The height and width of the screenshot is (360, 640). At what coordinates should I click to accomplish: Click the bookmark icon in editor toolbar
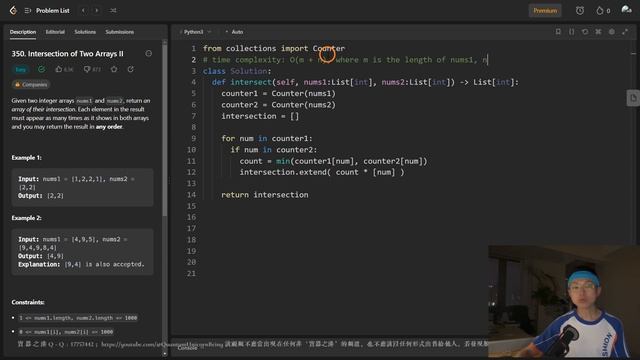coord(558,31)
